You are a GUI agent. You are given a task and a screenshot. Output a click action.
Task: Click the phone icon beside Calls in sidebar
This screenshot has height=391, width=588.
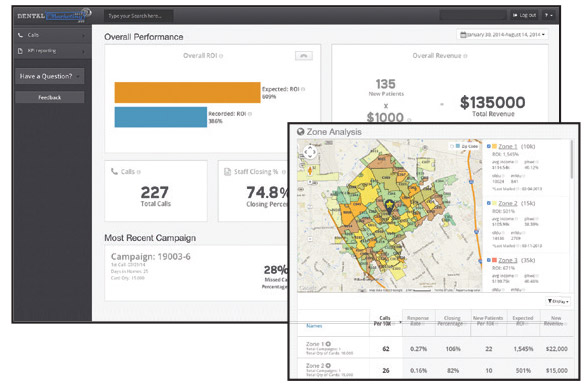pos(20,35)
